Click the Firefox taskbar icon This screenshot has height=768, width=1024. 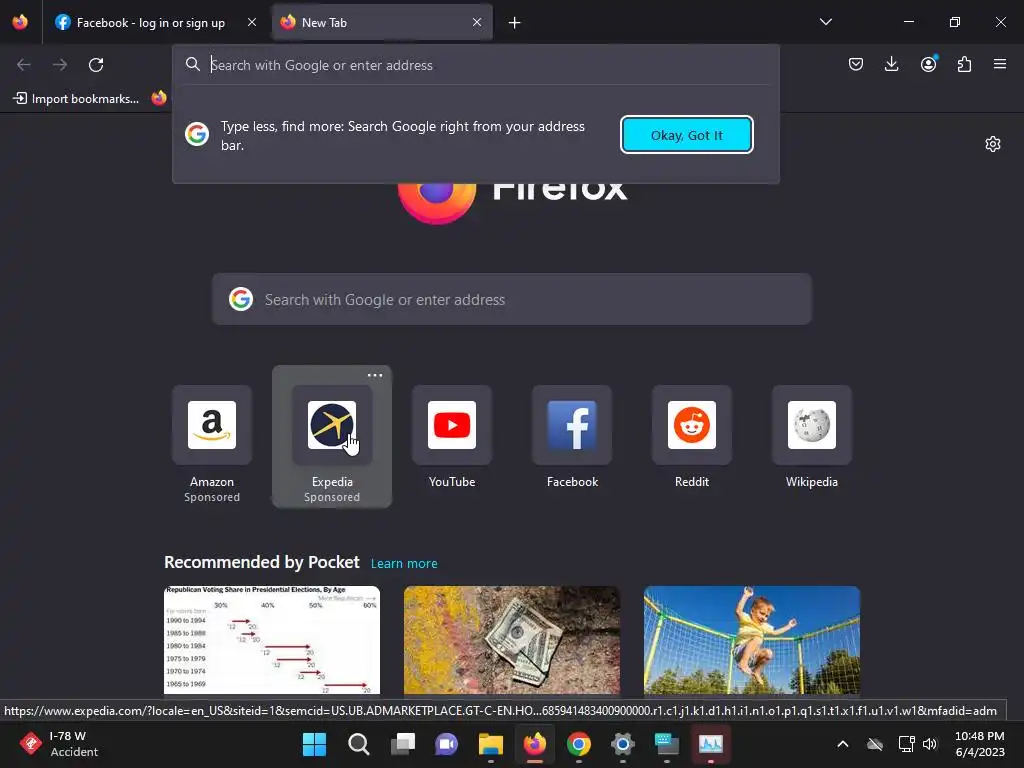pyautogui.click(x=535, y=744)
